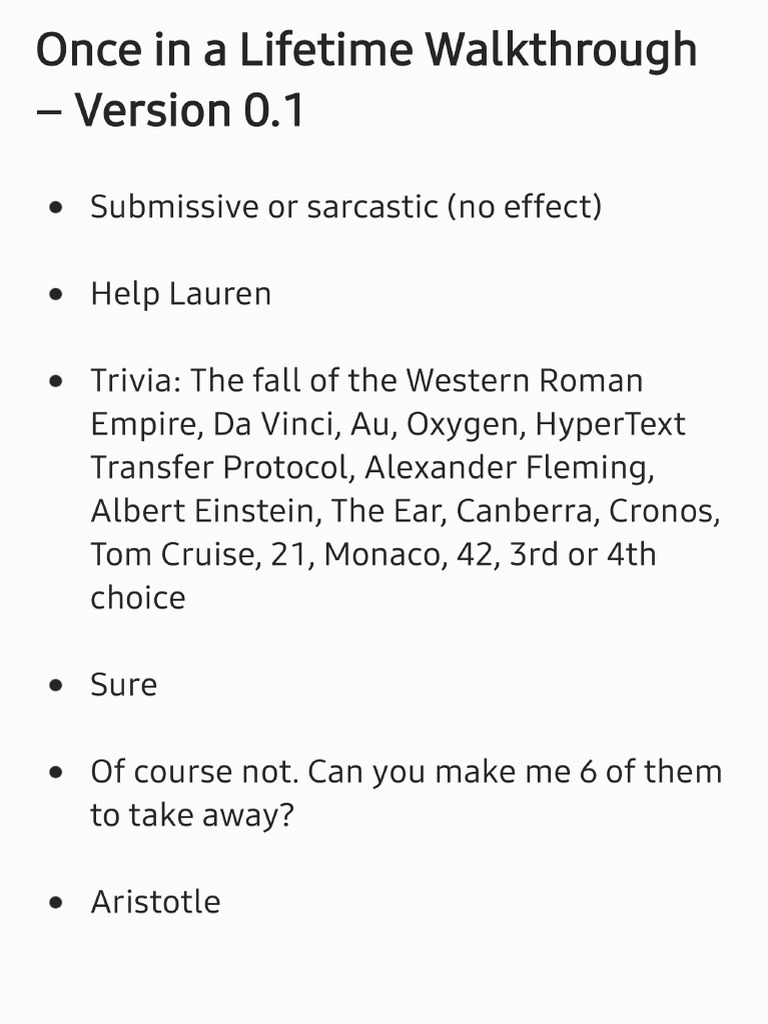The height and width of the screenshot is (1024, 768).
Task: Click the "Da Vinci" trivia answer
Action: pyautogui.click(x=272, y=424)
